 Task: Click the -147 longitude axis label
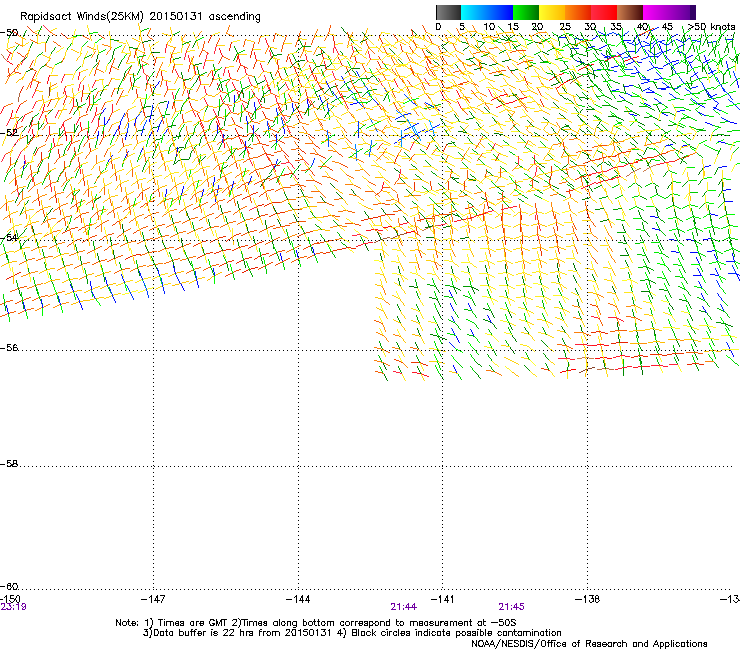(153, 599)
